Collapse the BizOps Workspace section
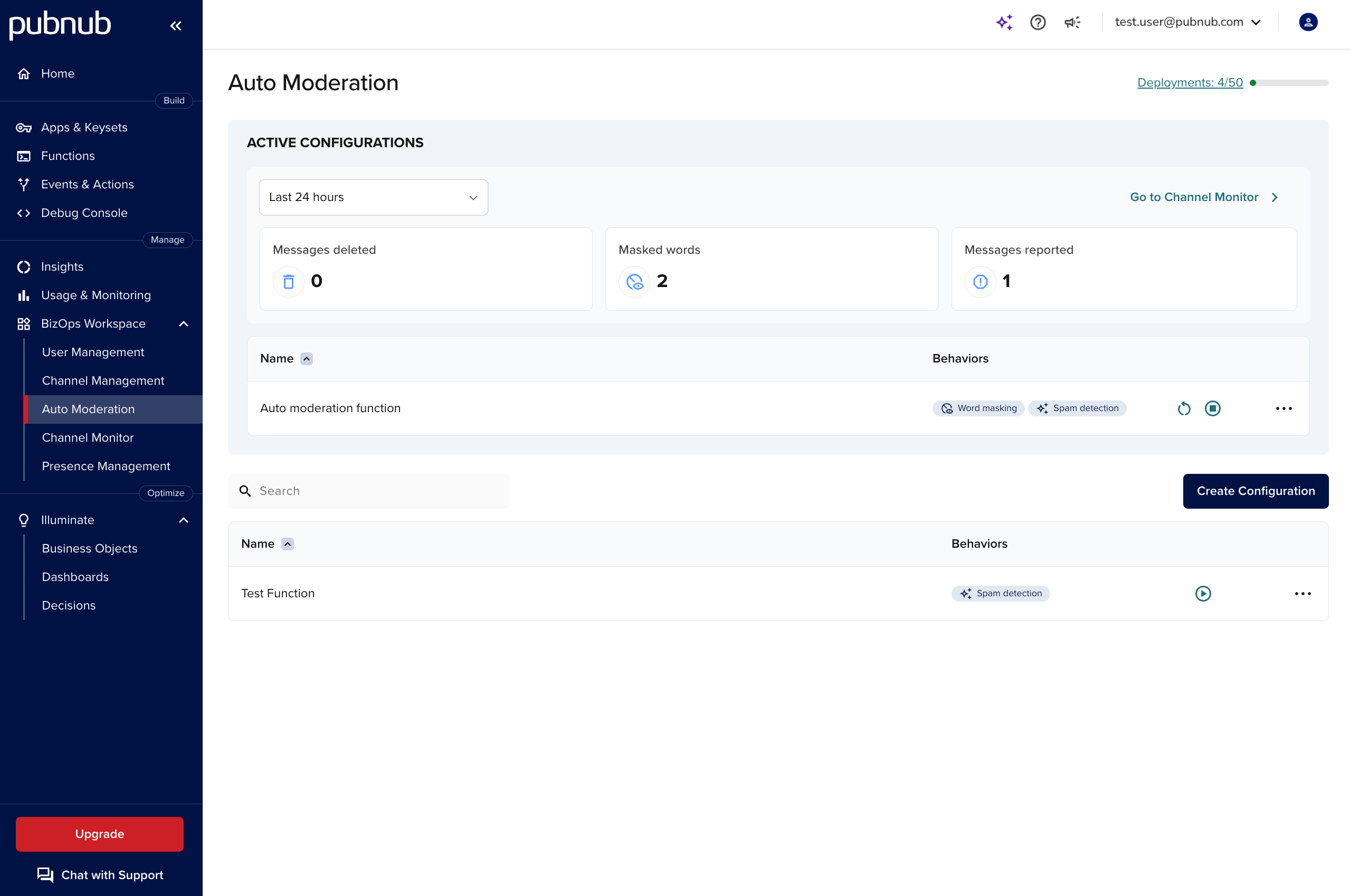The image size is (1350, 896). [x=184, y=323]
